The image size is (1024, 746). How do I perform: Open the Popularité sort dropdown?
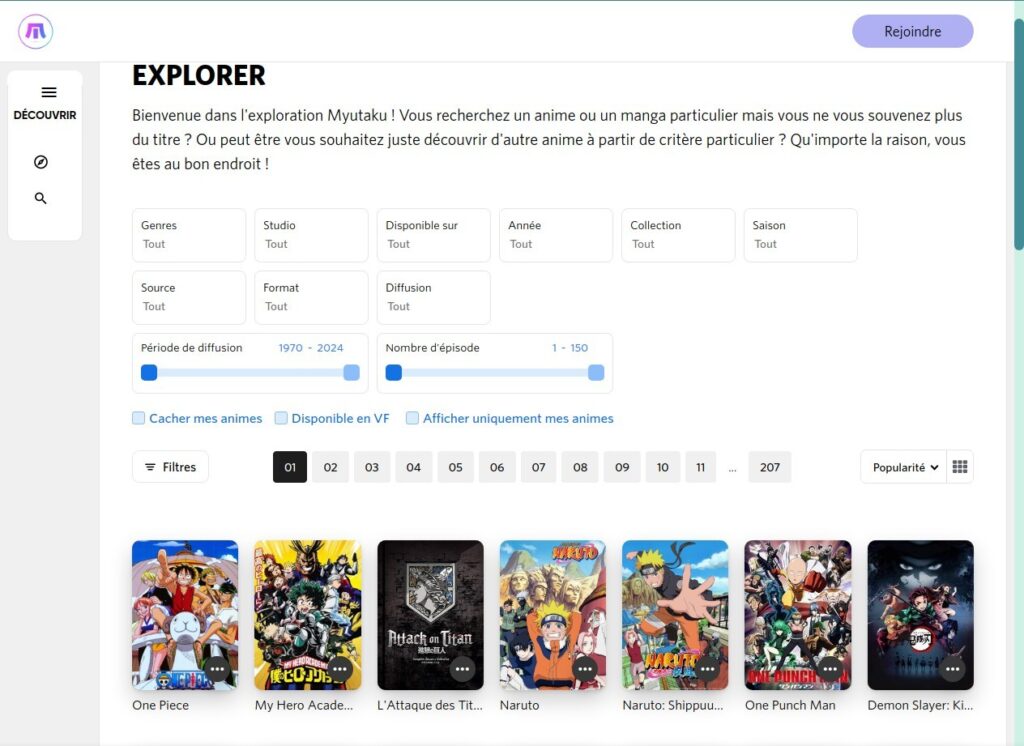pyautogui.click(x=904, y=467)
